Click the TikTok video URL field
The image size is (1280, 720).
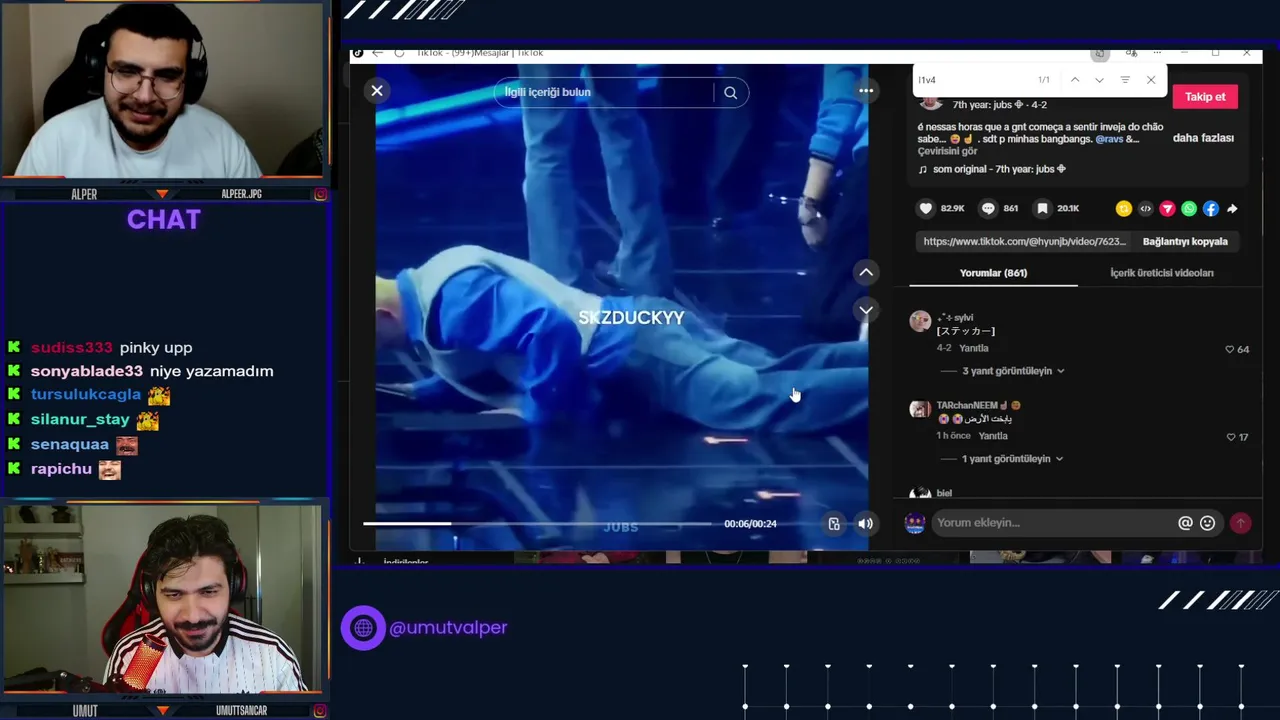[x=1024, y=241]
